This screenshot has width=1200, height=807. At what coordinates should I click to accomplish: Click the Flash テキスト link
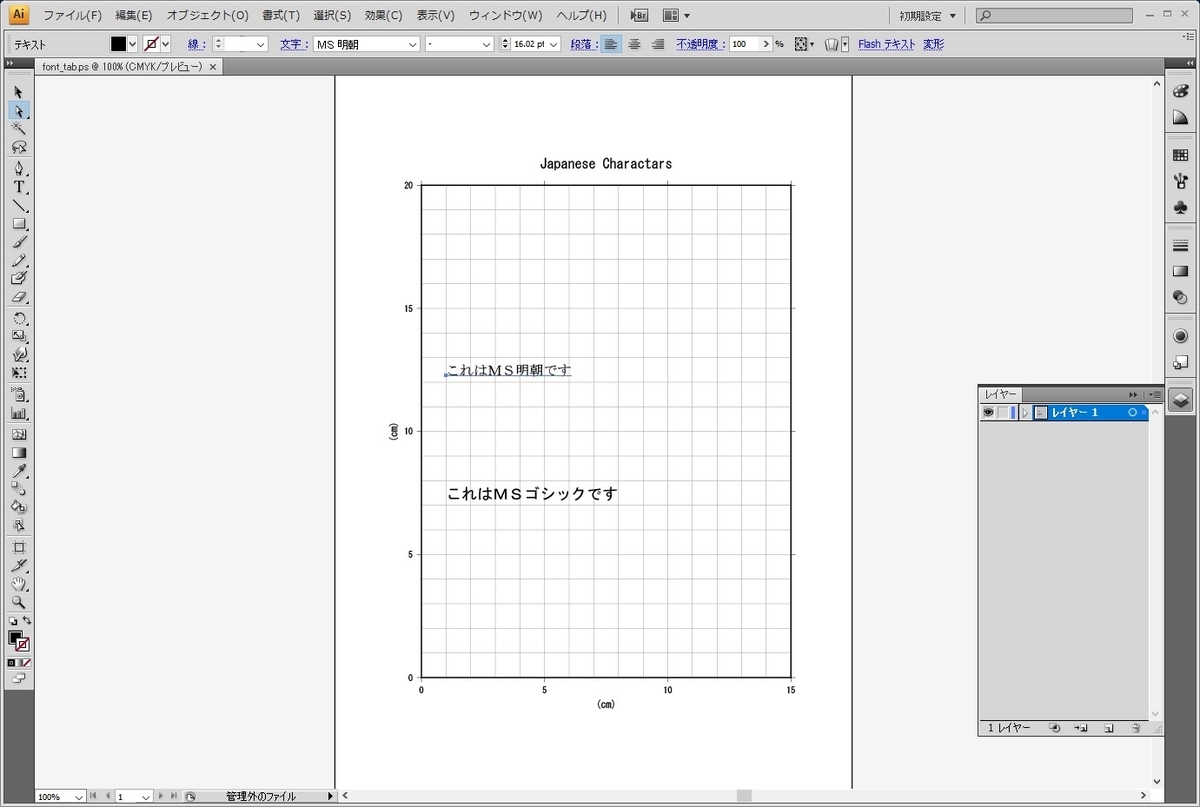886,44
